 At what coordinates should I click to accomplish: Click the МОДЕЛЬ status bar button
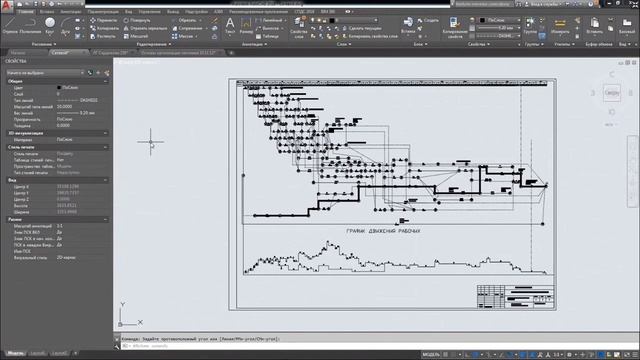point(430,355)
